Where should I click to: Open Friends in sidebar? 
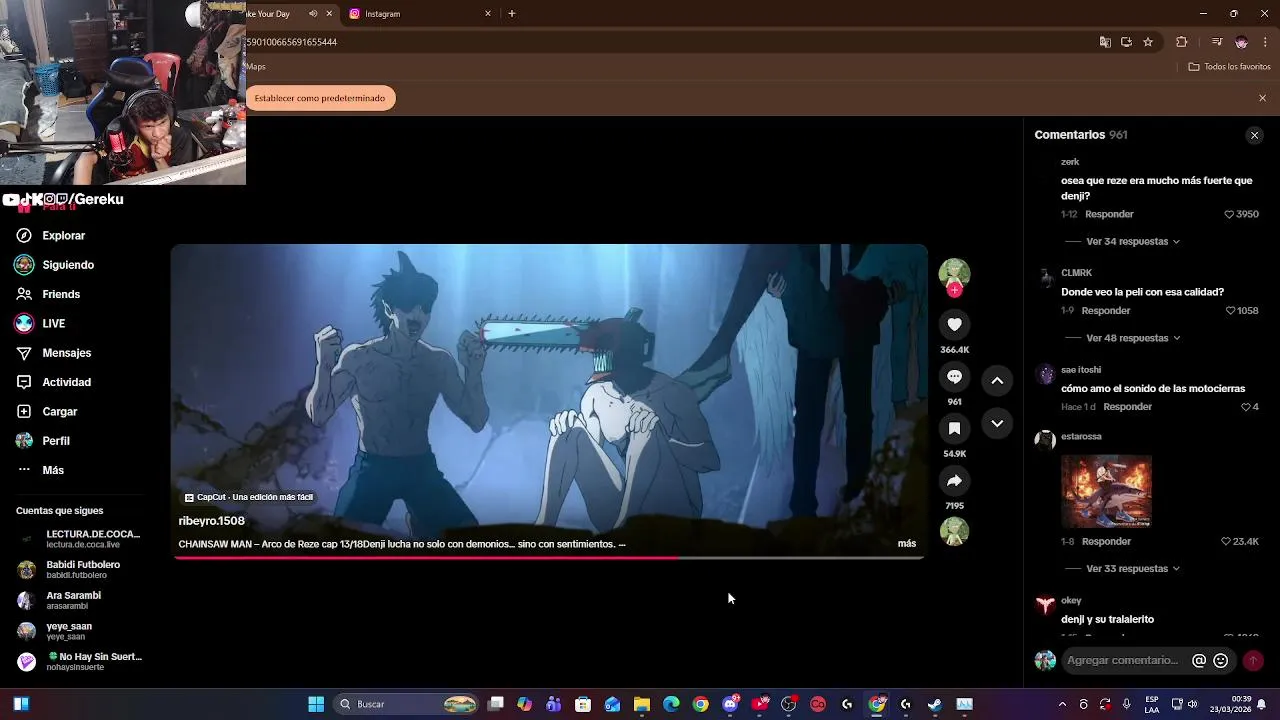[x=61, y=294]
